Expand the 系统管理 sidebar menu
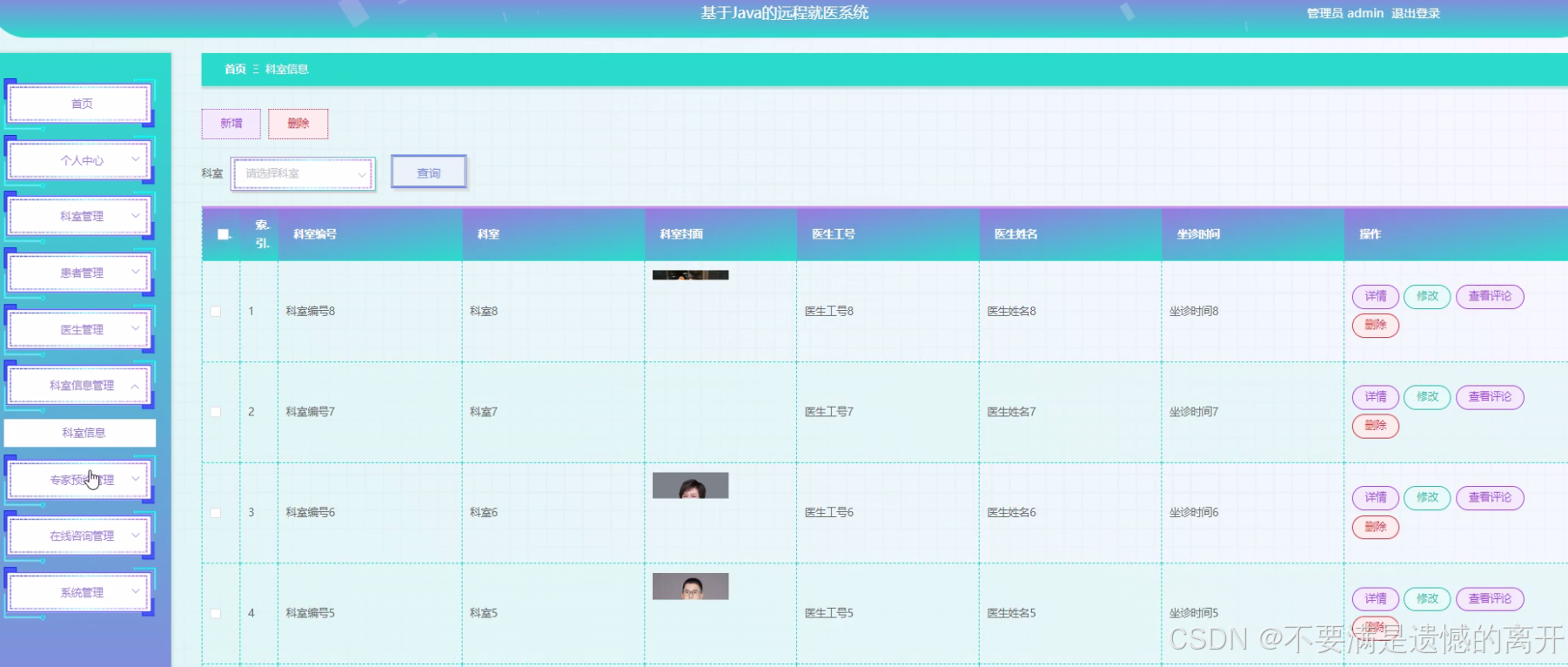The height and width of the screenshot is (667, 1568). tap(79, 592)
